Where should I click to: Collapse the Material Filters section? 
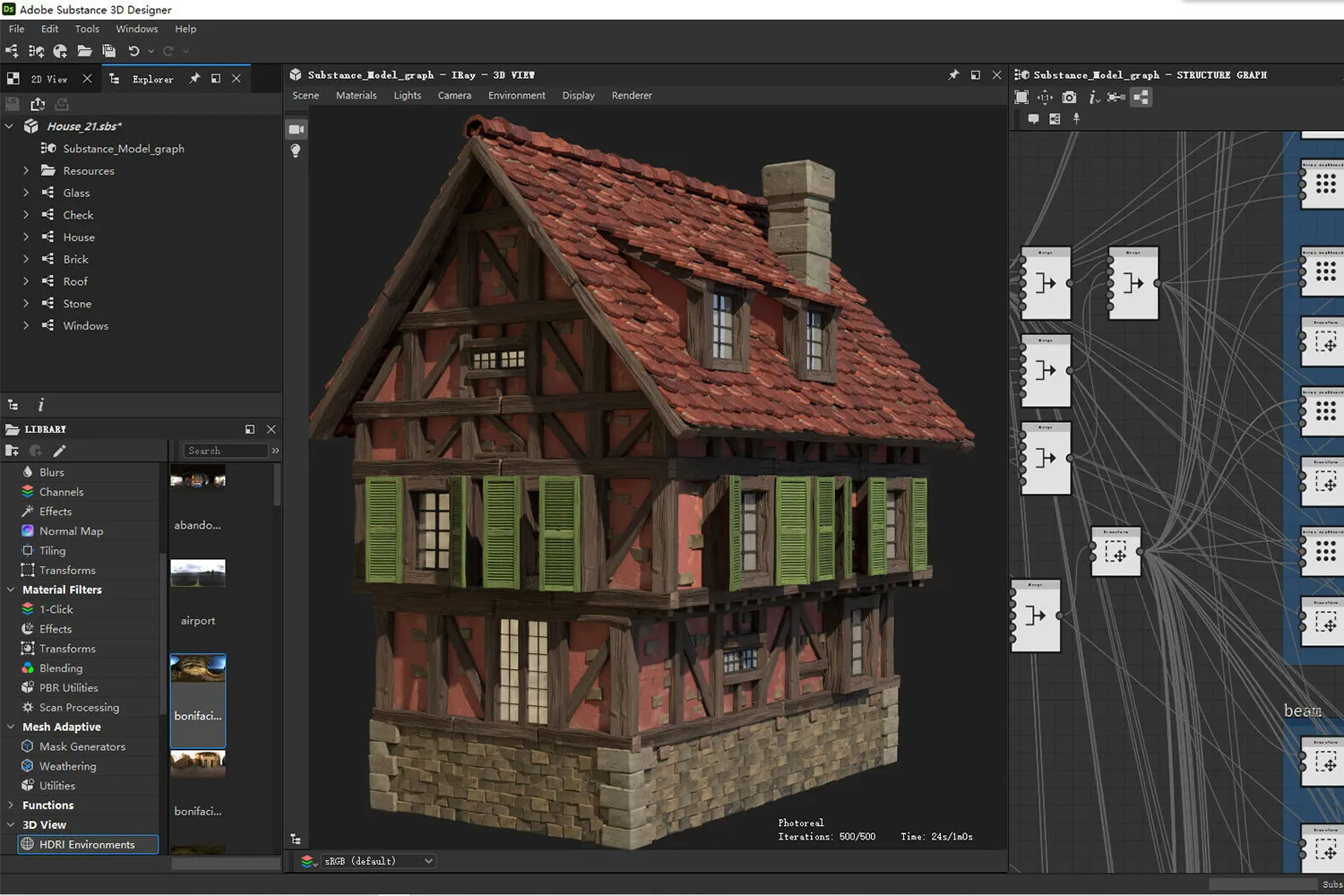[11, 590]
